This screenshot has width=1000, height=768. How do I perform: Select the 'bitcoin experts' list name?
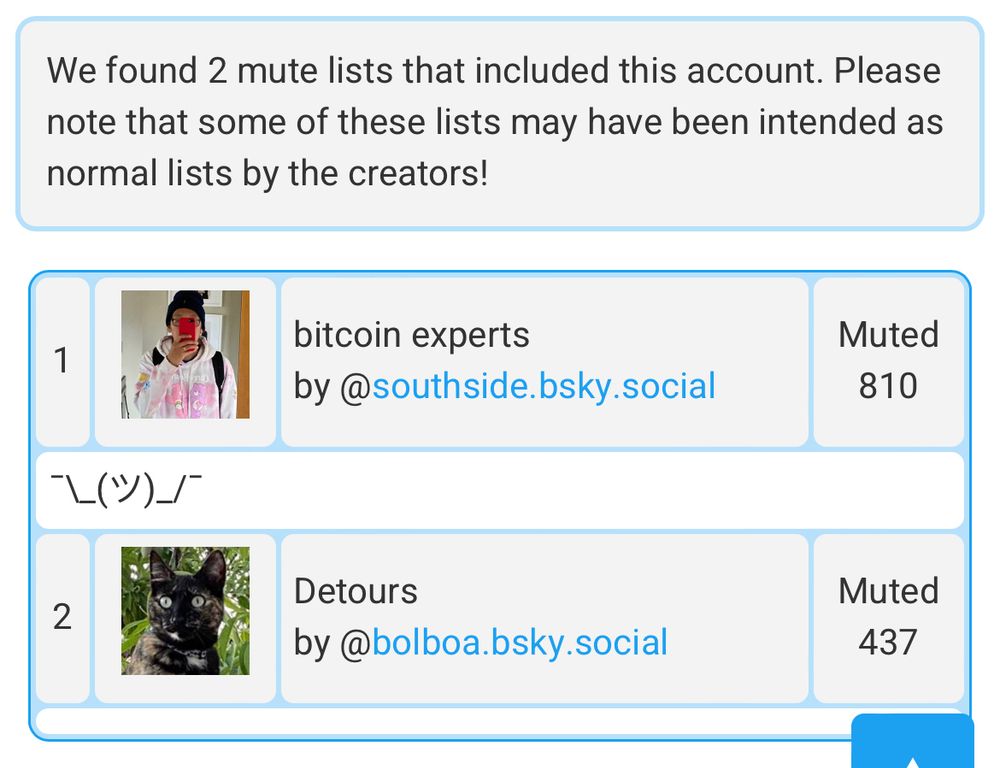click(411, 335)
